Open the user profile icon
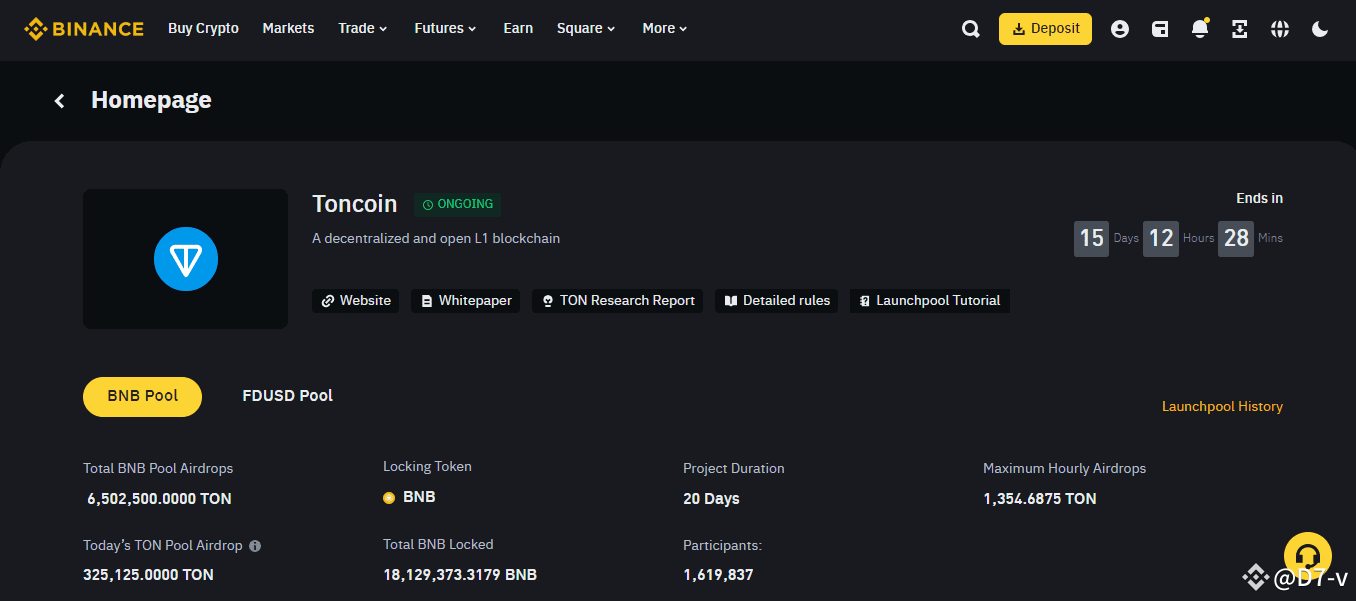The height and width of the screenshot is (601, 1356). click(1120, 29)
